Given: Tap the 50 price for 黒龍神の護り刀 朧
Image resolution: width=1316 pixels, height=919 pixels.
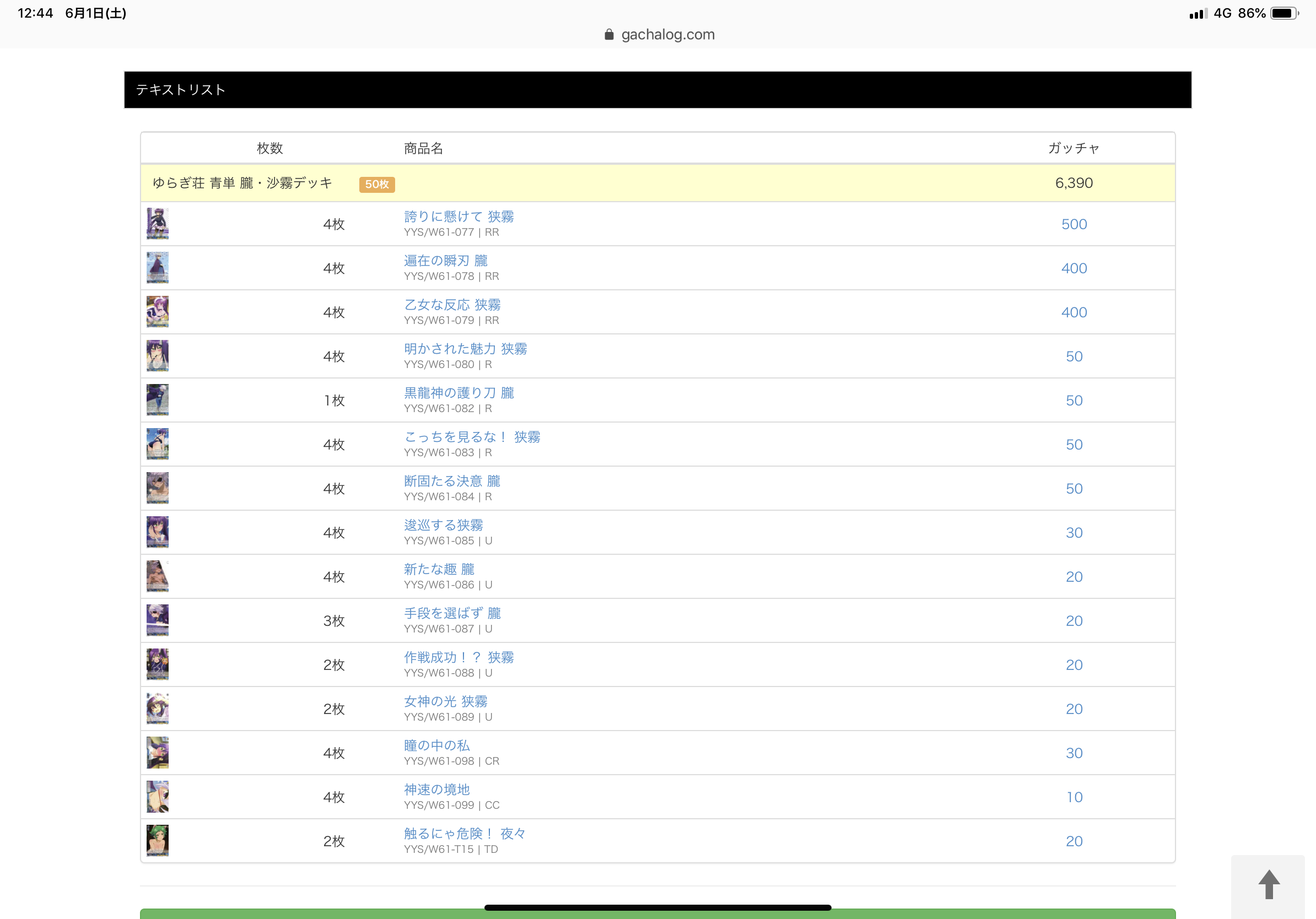Looking at the screenshot, I should (1074, 401).
